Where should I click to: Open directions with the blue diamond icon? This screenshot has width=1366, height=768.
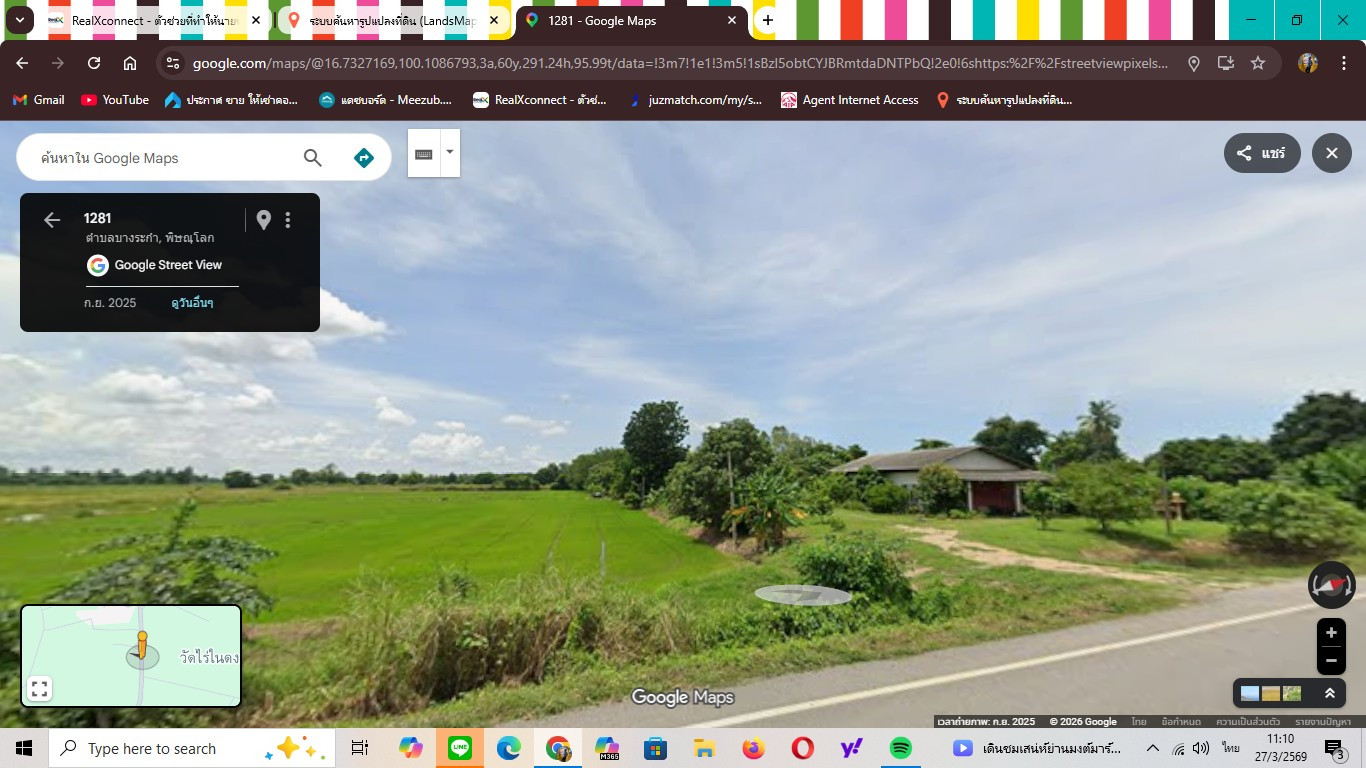point(364,158)
